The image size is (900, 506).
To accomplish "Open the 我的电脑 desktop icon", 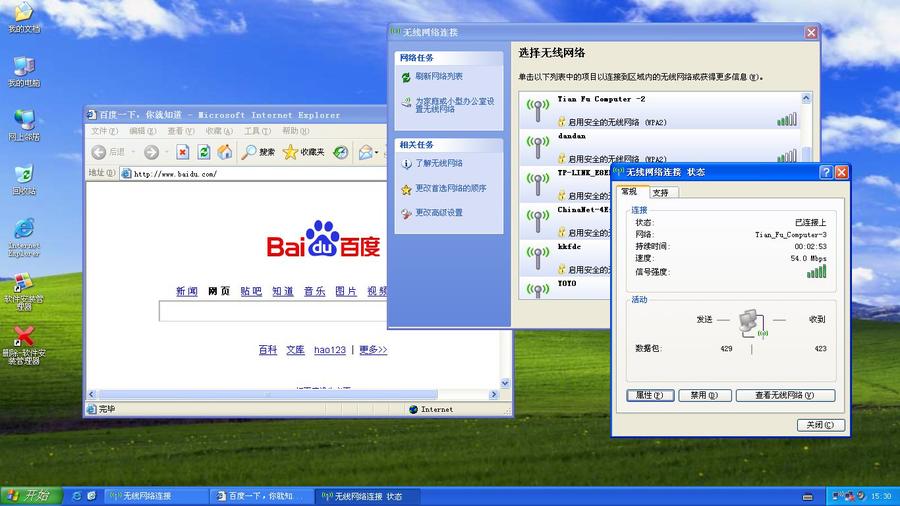I will pos(24,72).
